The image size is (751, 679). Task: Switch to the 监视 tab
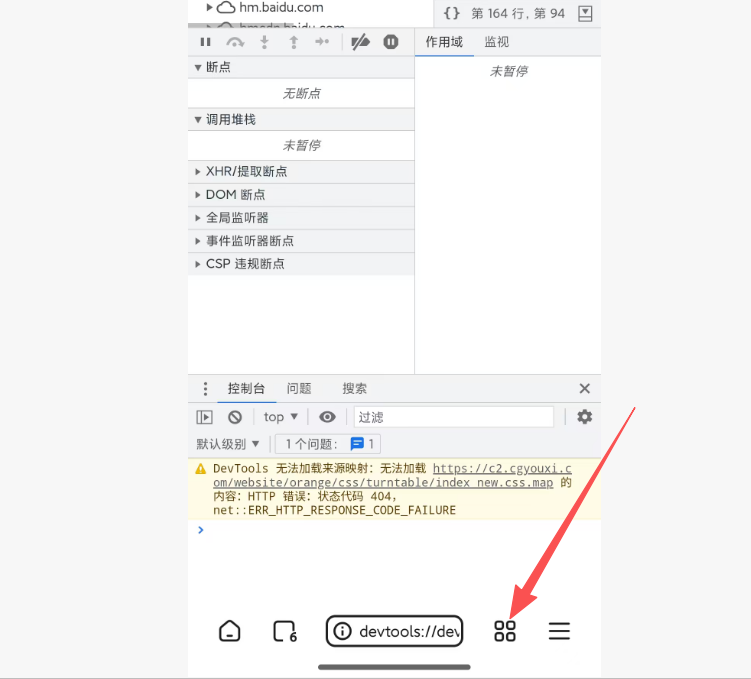tap(496, 42)
